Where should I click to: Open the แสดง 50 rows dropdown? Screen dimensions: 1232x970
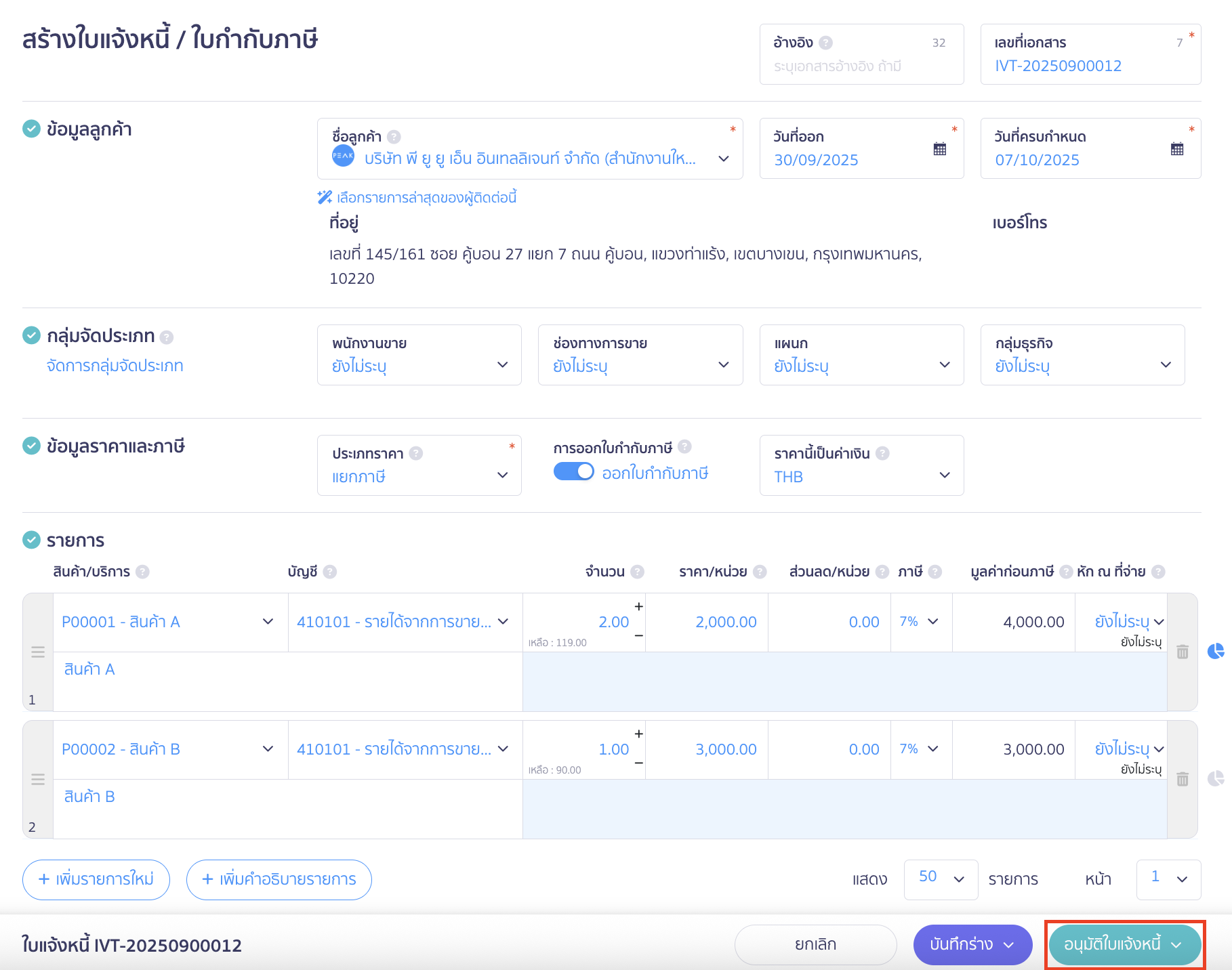point(940,879)
